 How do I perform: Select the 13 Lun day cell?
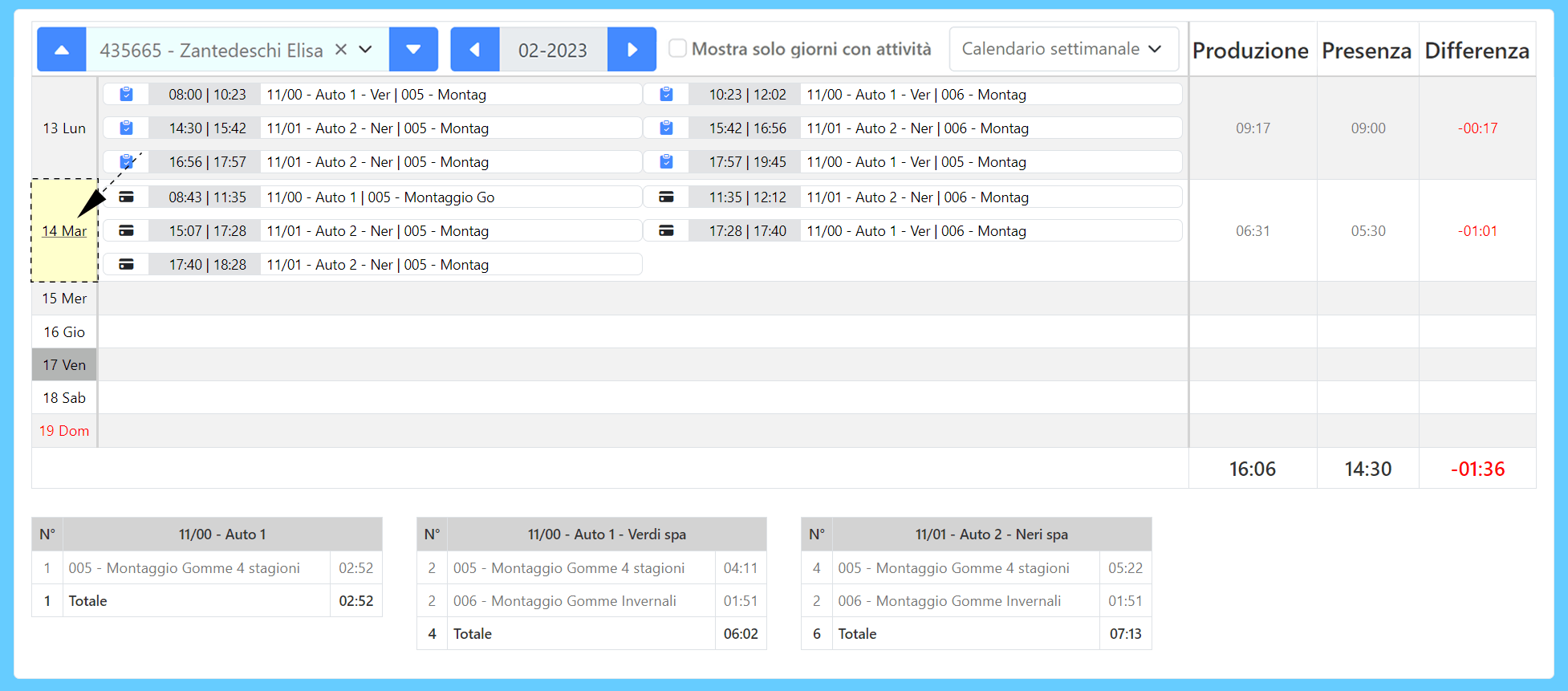(x=64, y=128)
